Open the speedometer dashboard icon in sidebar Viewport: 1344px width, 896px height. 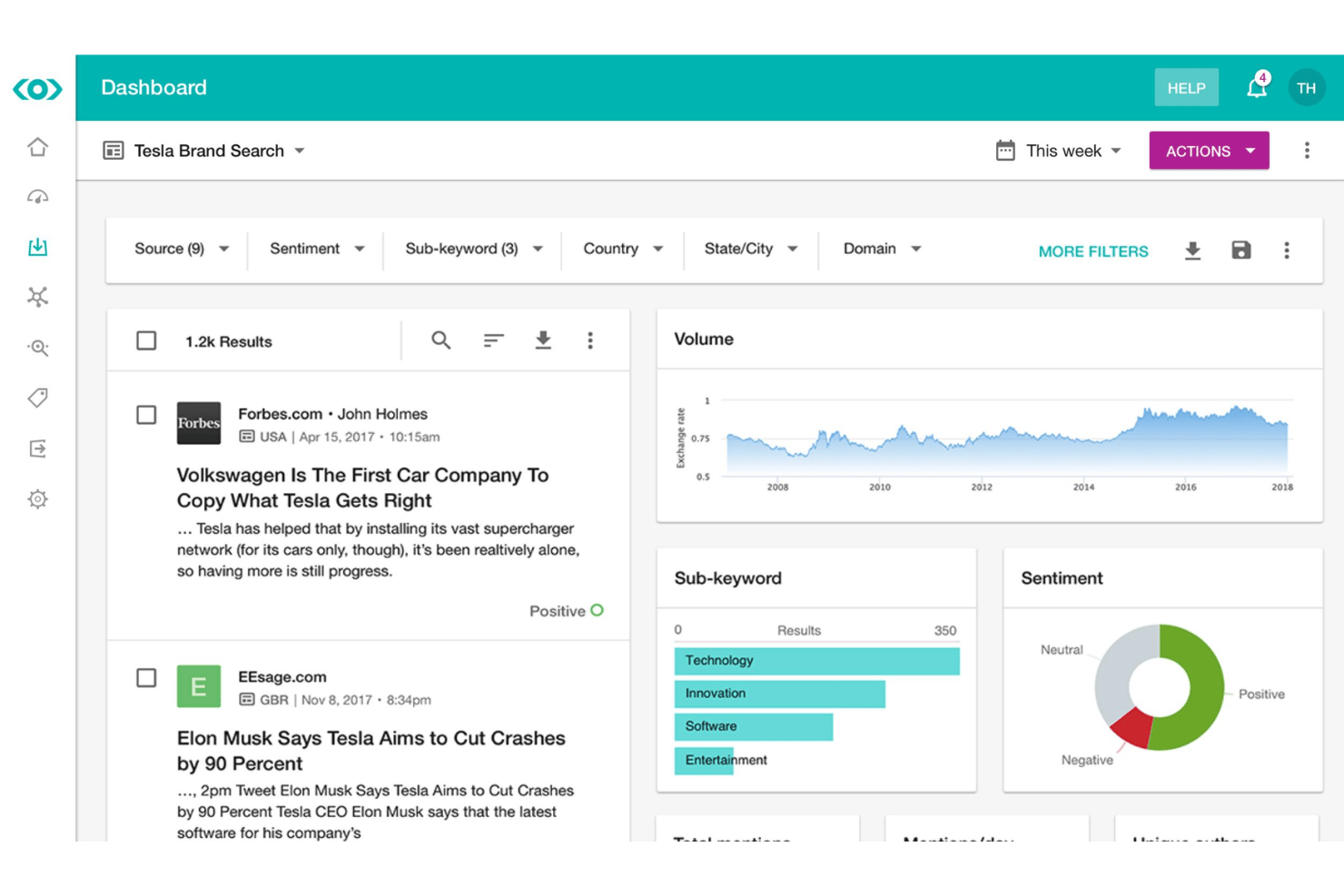pos(37,197)
